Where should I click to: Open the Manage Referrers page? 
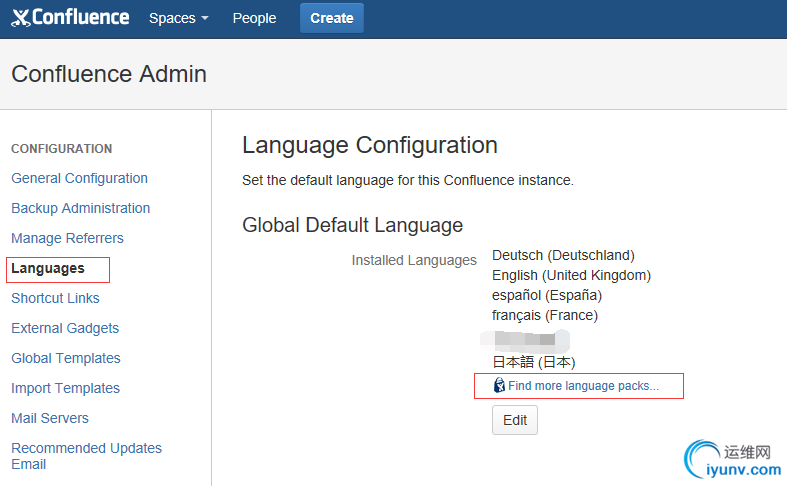[67, 238]
